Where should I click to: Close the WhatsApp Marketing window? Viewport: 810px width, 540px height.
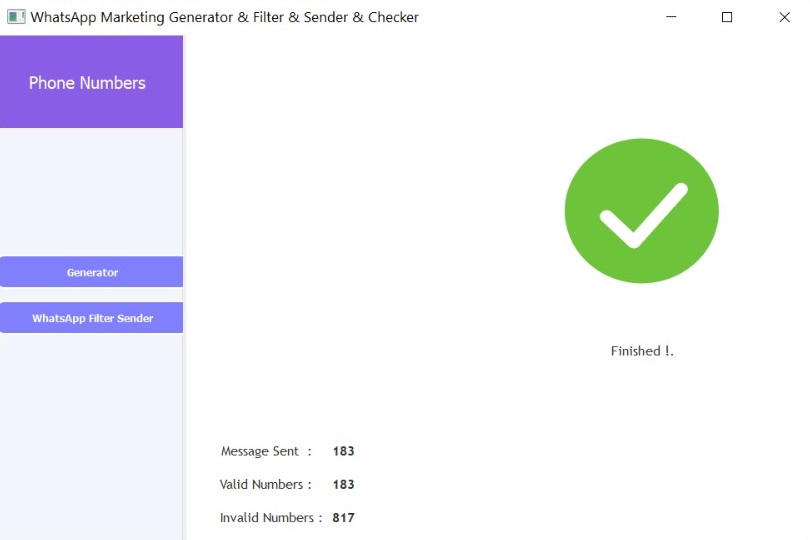[x=784, y=17]
